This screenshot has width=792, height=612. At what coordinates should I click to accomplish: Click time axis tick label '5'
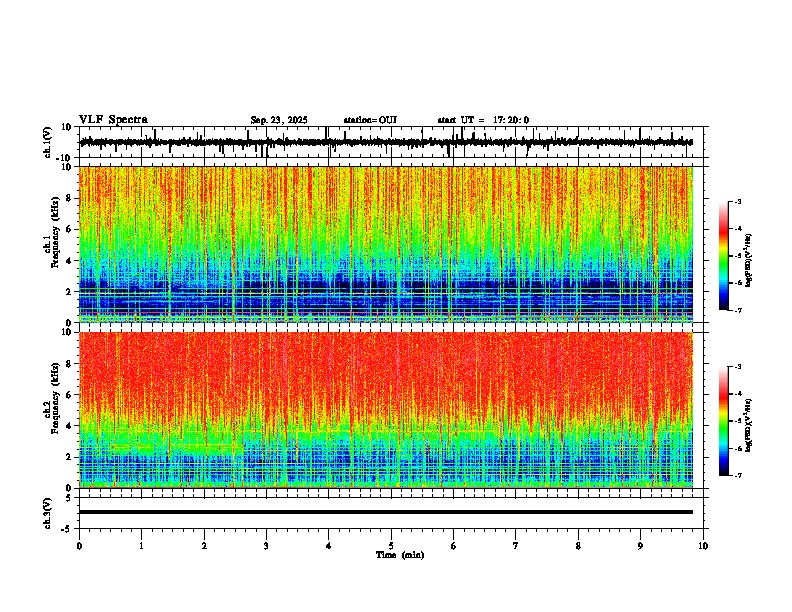pyautogui.click(x=391, y=546)
